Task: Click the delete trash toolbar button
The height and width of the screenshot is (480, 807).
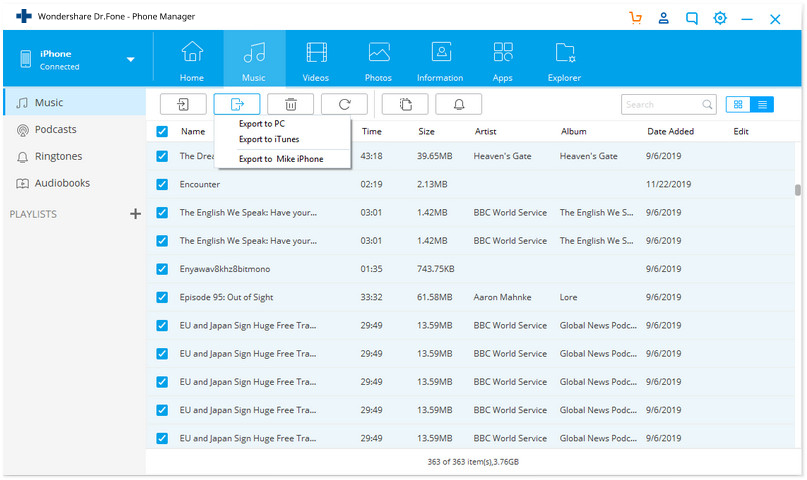Action: tap(290, 104)
